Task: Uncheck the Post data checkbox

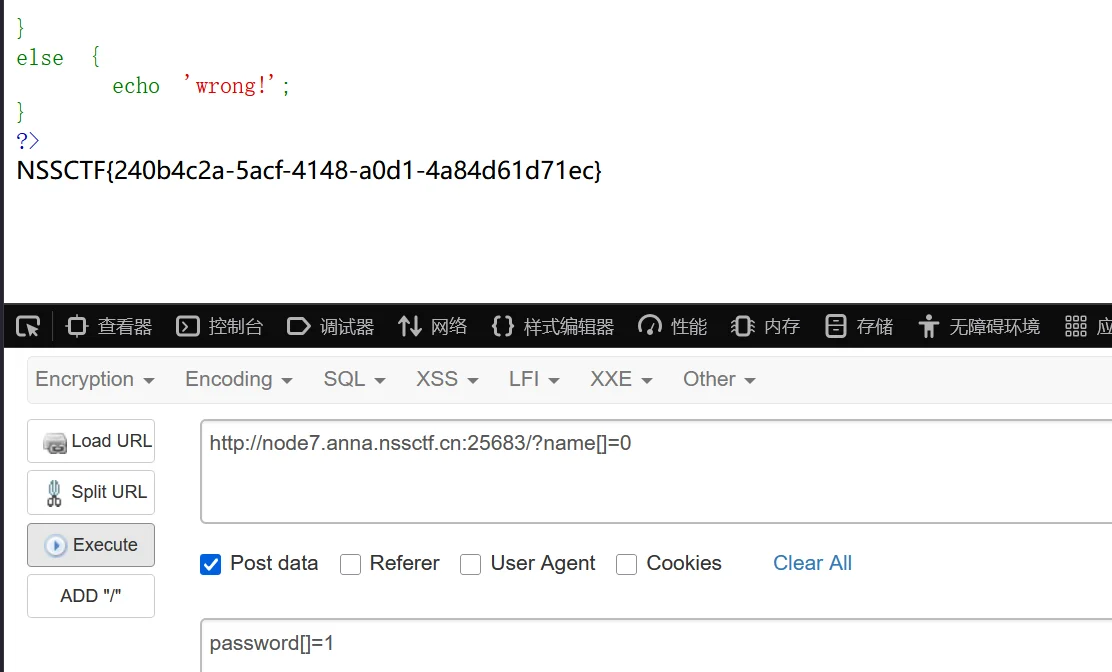Action: pos(211,564)
